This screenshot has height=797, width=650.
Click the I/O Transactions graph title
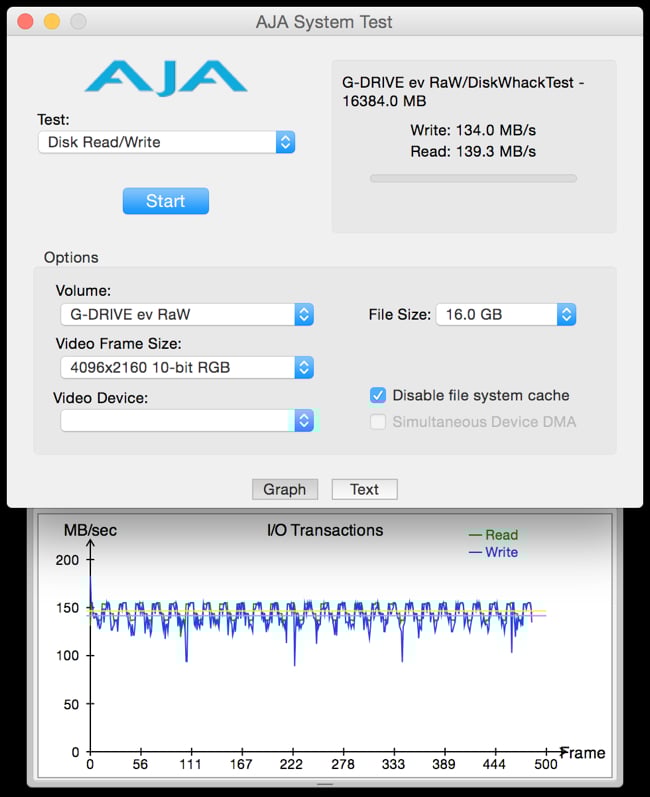tap(325, 530)
